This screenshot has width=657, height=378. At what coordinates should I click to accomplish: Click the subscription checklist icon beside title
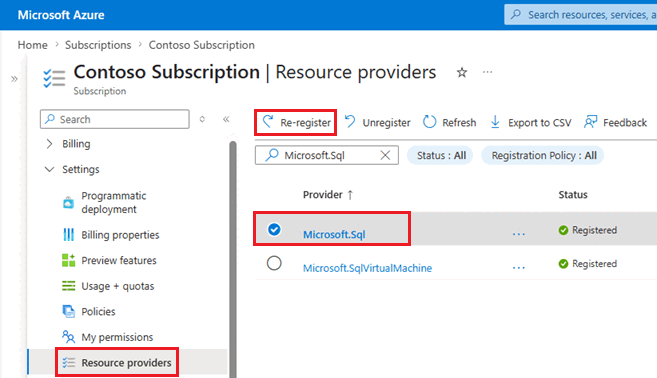coord(54,78)
